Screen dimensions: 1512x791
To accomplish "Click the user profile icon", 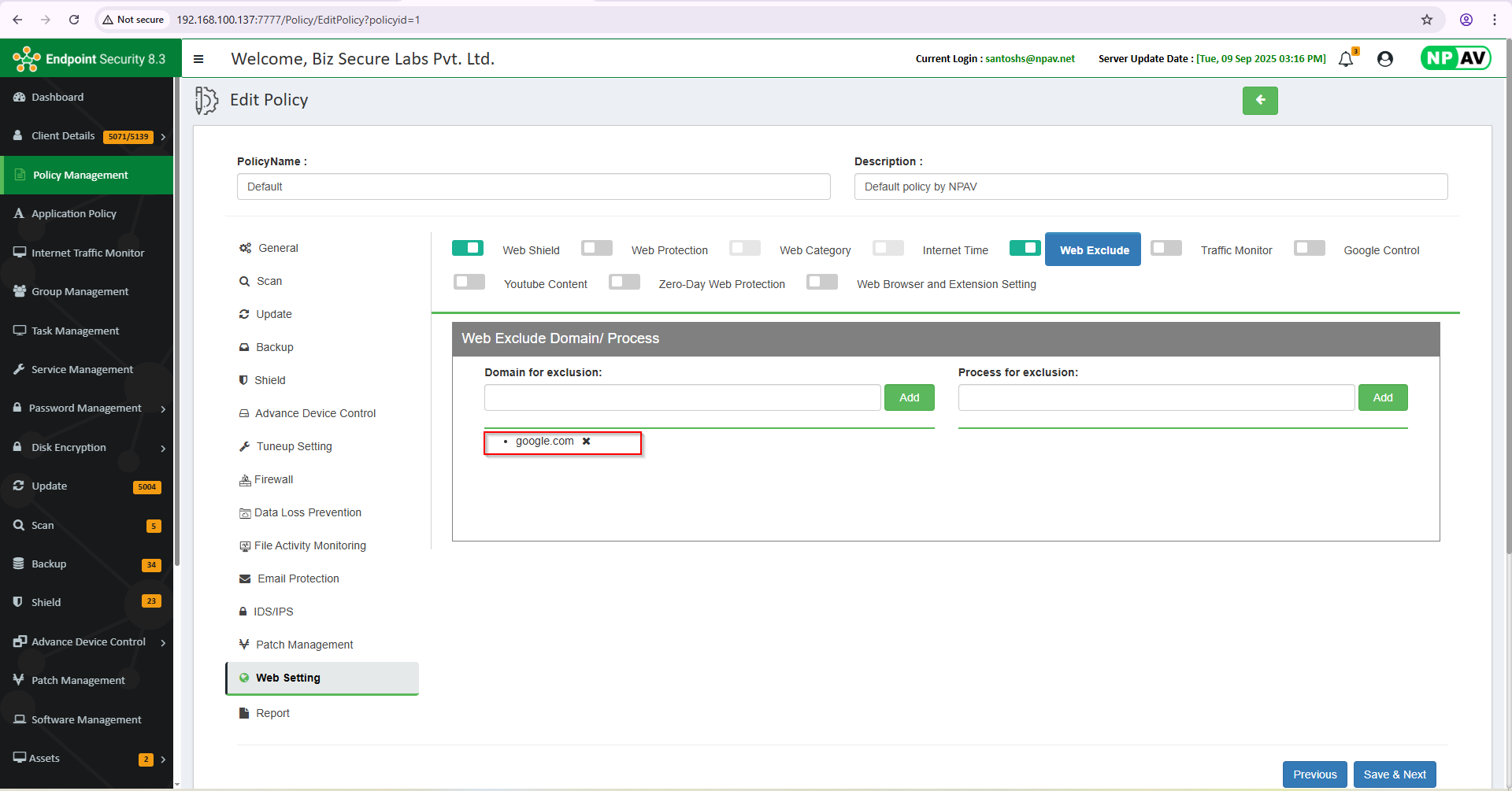I will (1385, 59).
